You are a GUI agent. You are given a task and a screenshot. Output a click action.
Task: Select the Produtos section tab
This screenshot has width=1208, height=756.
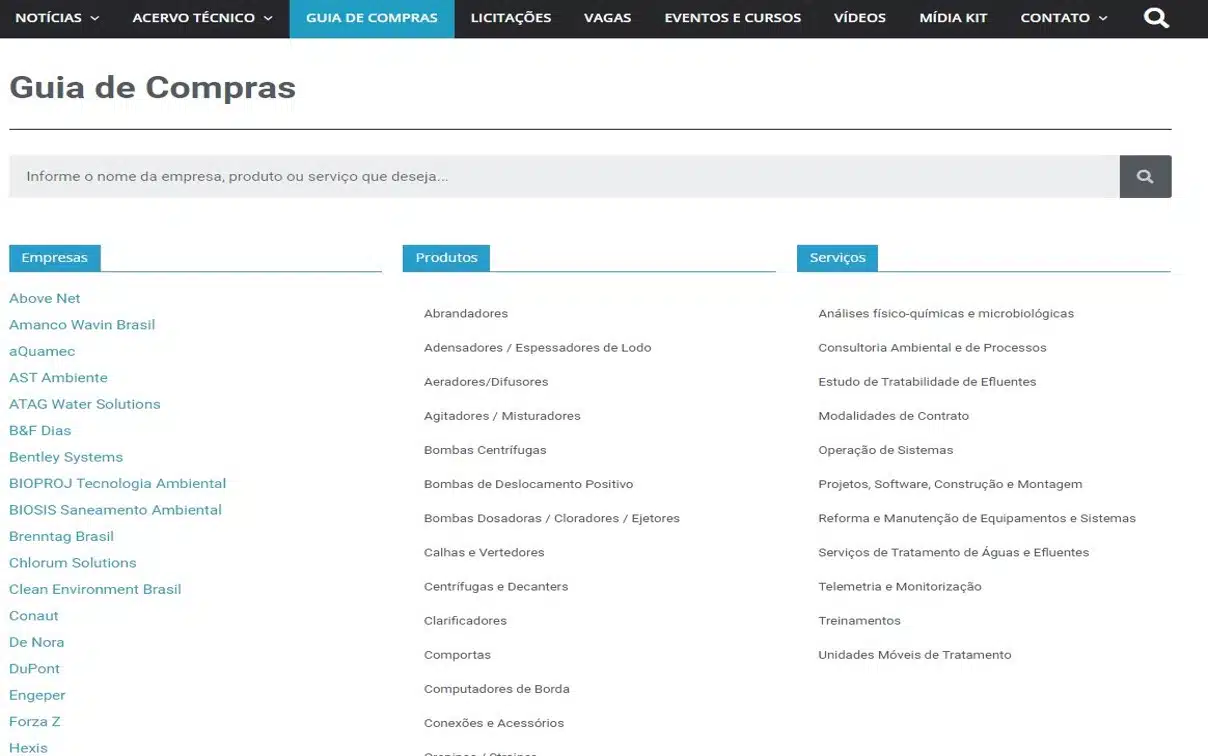(446, 257)
